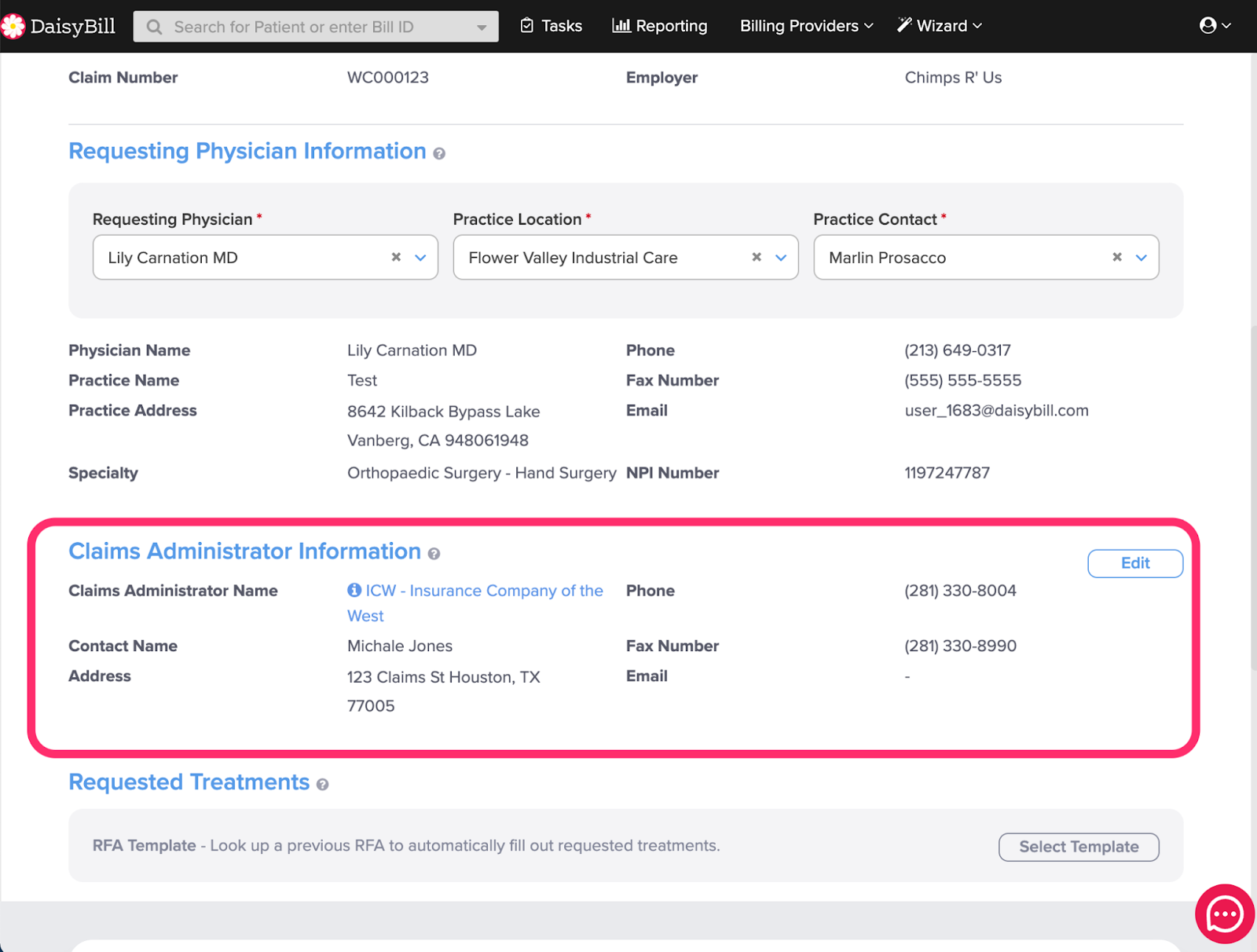Open the Billing Providers menu
This screenshot has height=952, width=1257.
coord(806,26)
